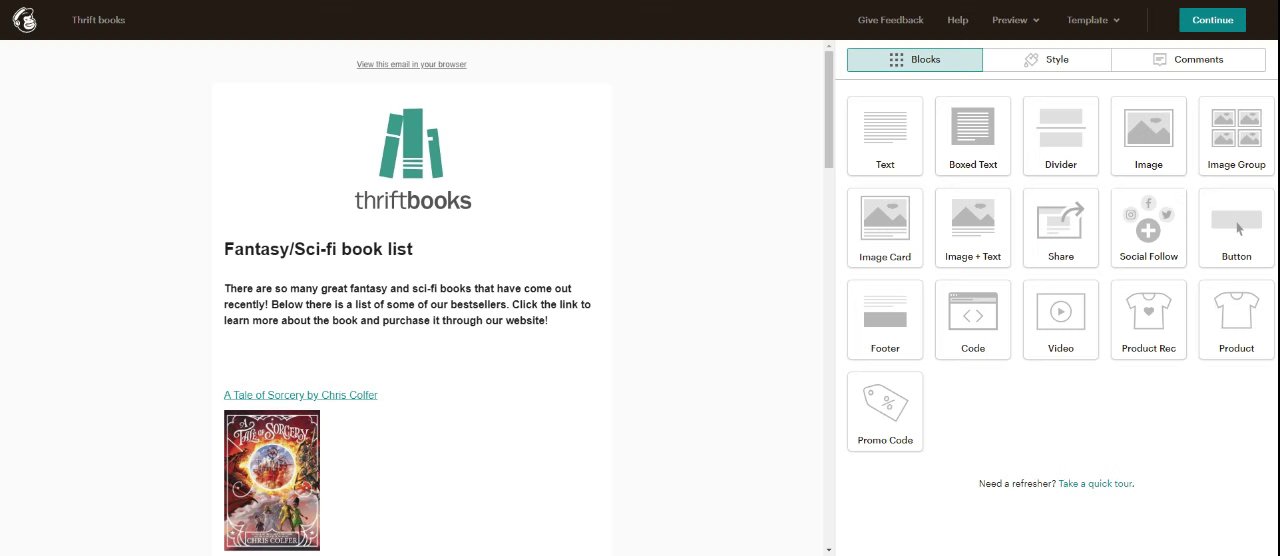Add an Image Group block
The width and height of the screenshot is (1280, 556).
(x=1237, y=136)
